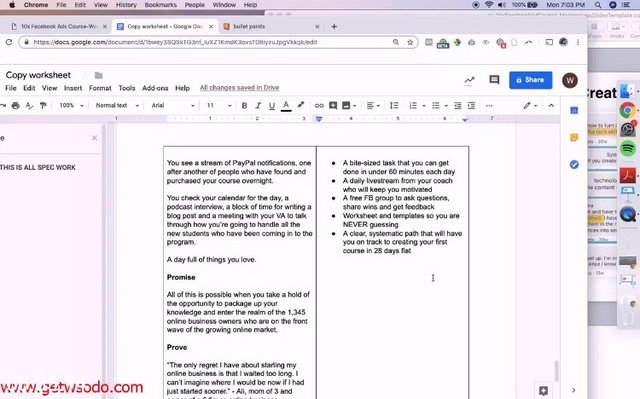Open the Add-ons menu
Screen dimensions: 640x399
[155, 88]
